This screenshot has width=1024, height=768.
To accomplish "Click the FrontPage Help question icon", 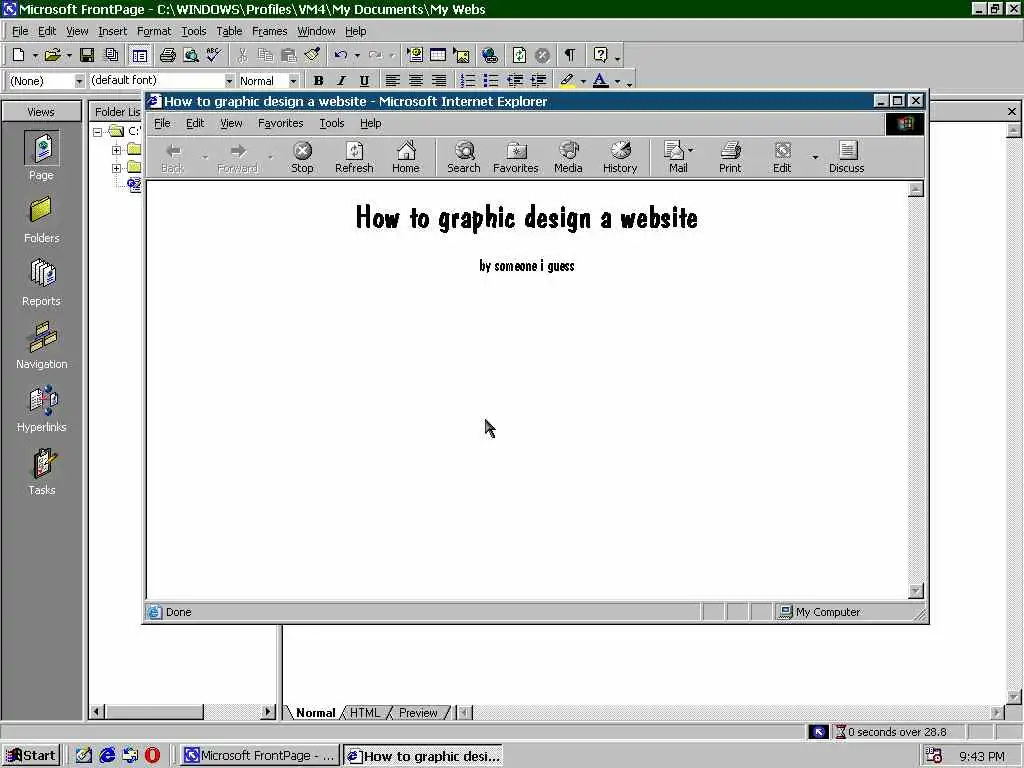I will (600, 56).
